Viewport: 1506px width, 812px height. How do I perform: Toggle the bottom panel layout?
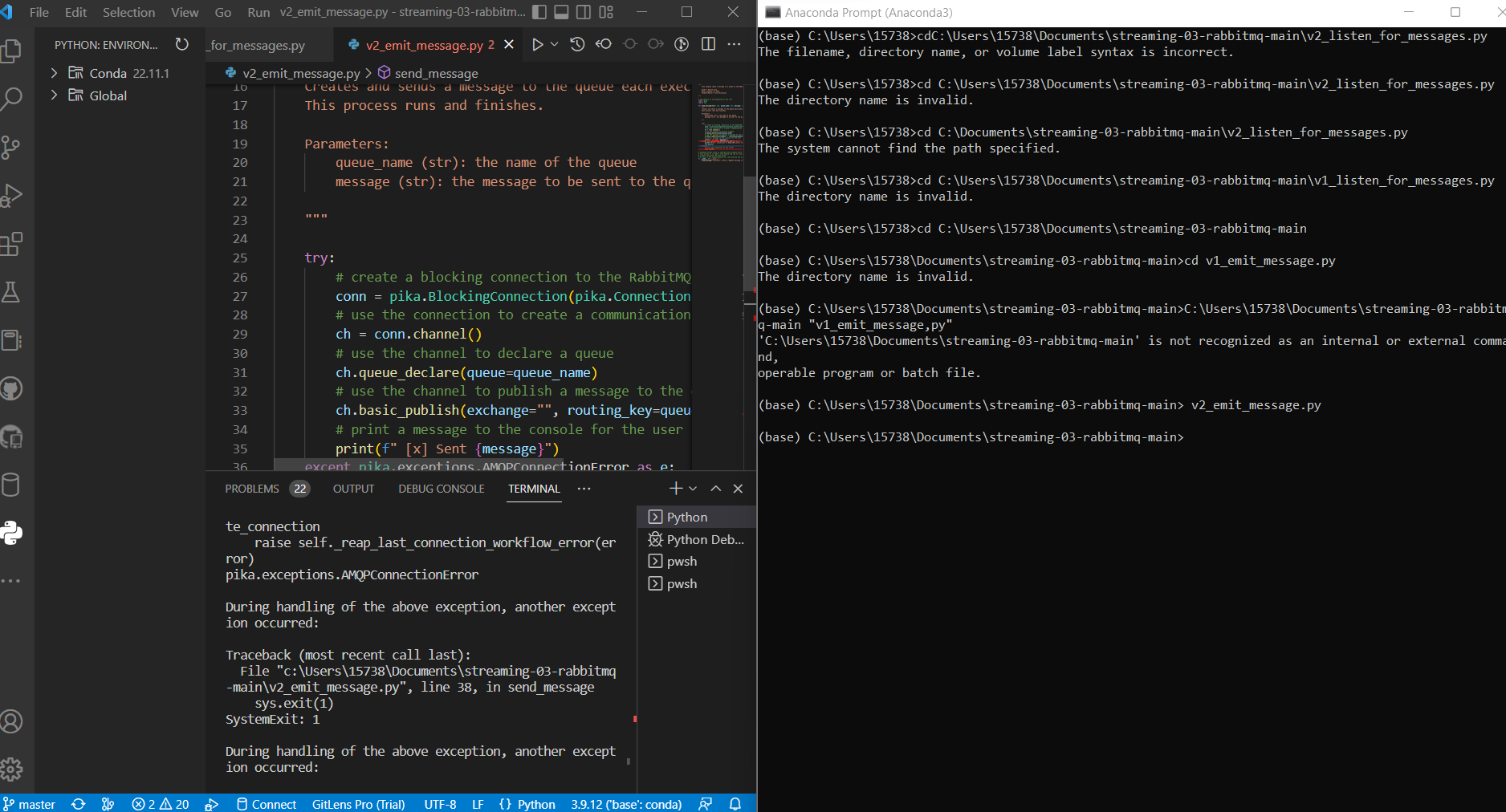pyautogui.click(x=562, y=12)
